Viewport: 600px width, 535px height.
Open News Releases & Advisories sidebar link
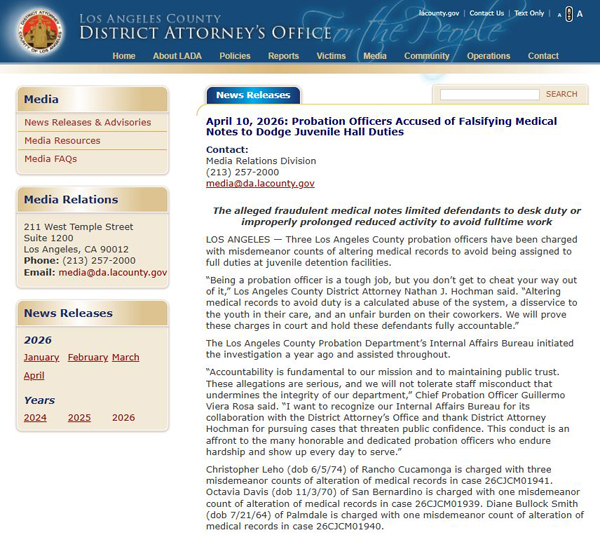pos(88,123)
